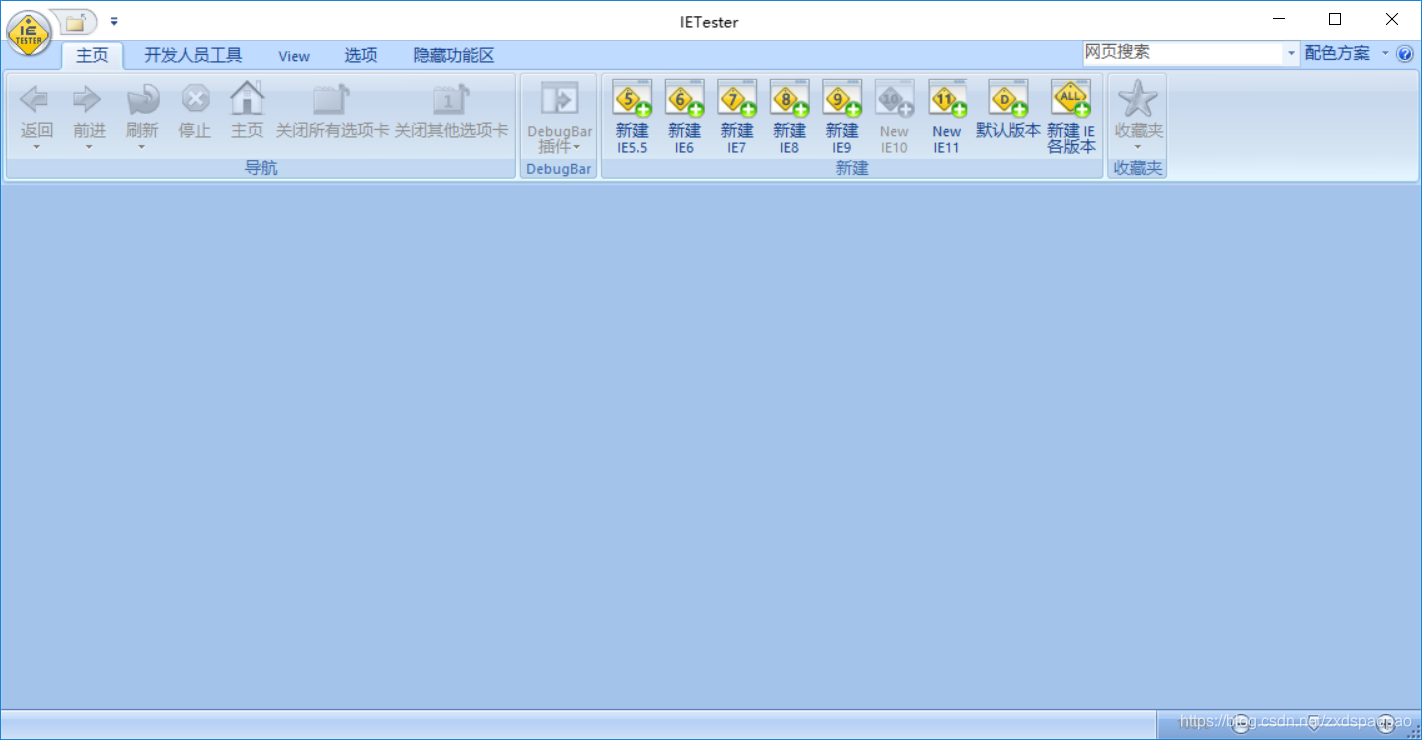Click the window resize grip in status bar
The width and height of the screenshot is (1422, 740).
pyautogui.click(x=1413, y=731)
